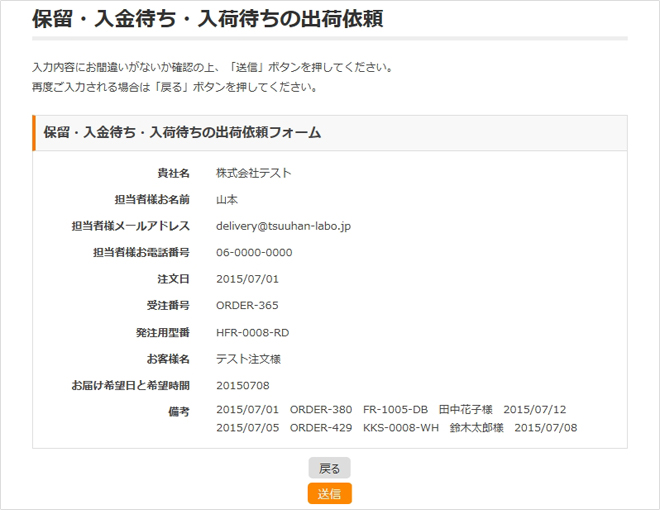The image size is (660, 510).
Task: Click the 担当者様メールアドレス label
Action: coord(130,226)
